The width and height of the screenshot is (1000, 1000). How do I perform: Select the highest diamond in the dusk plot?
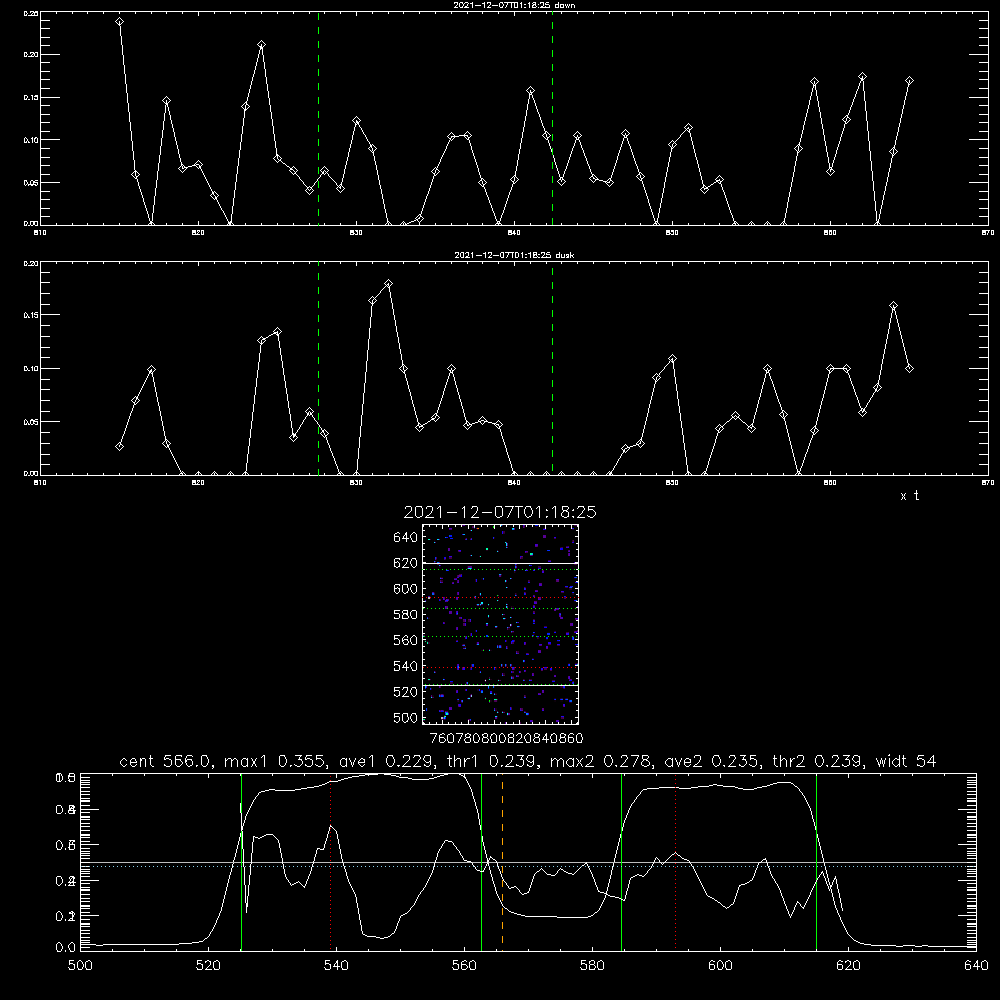388,283
